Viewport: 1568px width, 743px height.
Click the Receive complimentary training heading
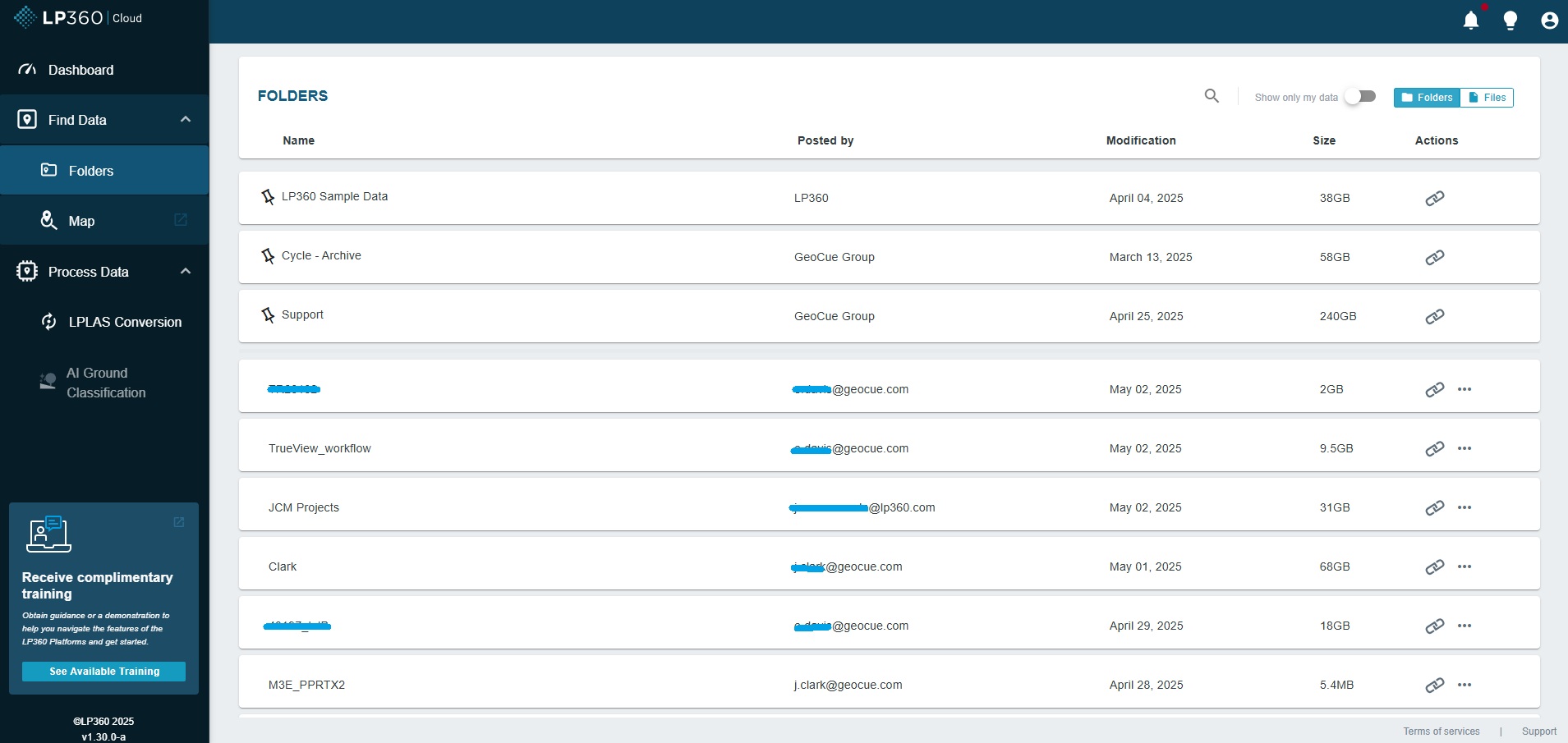click(97, 585)
